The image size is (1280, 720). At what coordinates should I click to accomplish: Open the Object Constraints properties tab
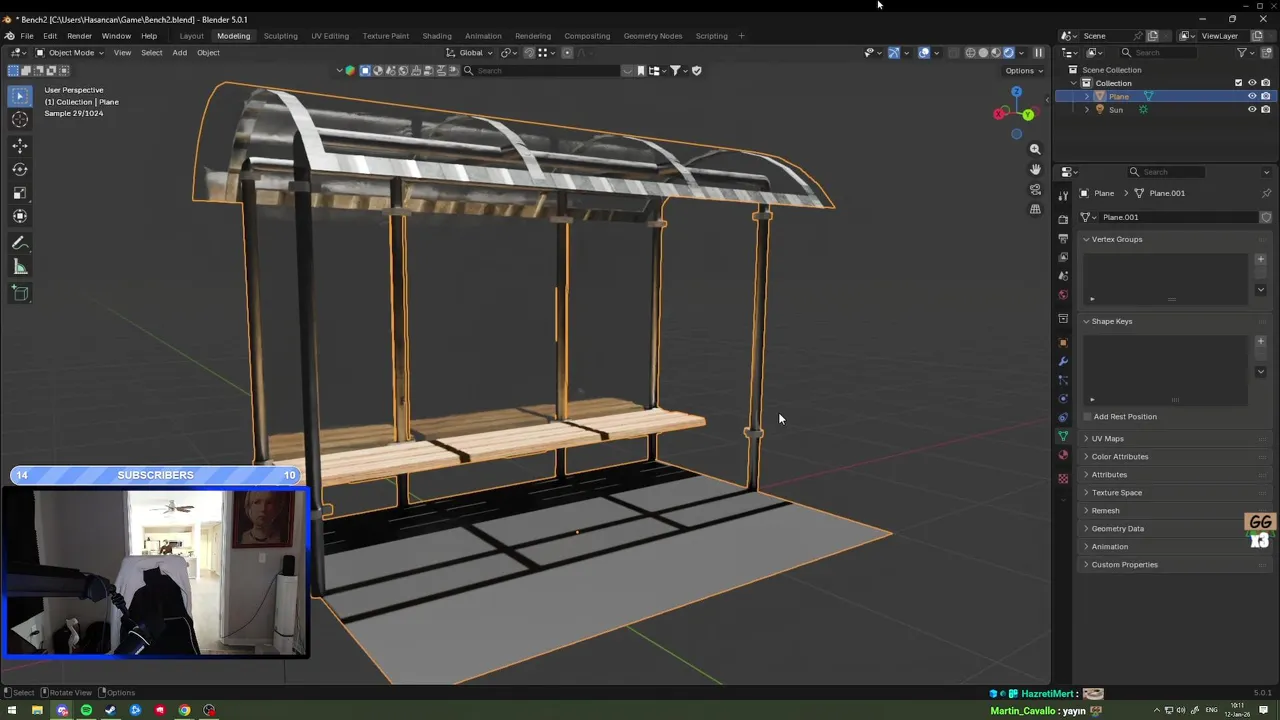1063,417
